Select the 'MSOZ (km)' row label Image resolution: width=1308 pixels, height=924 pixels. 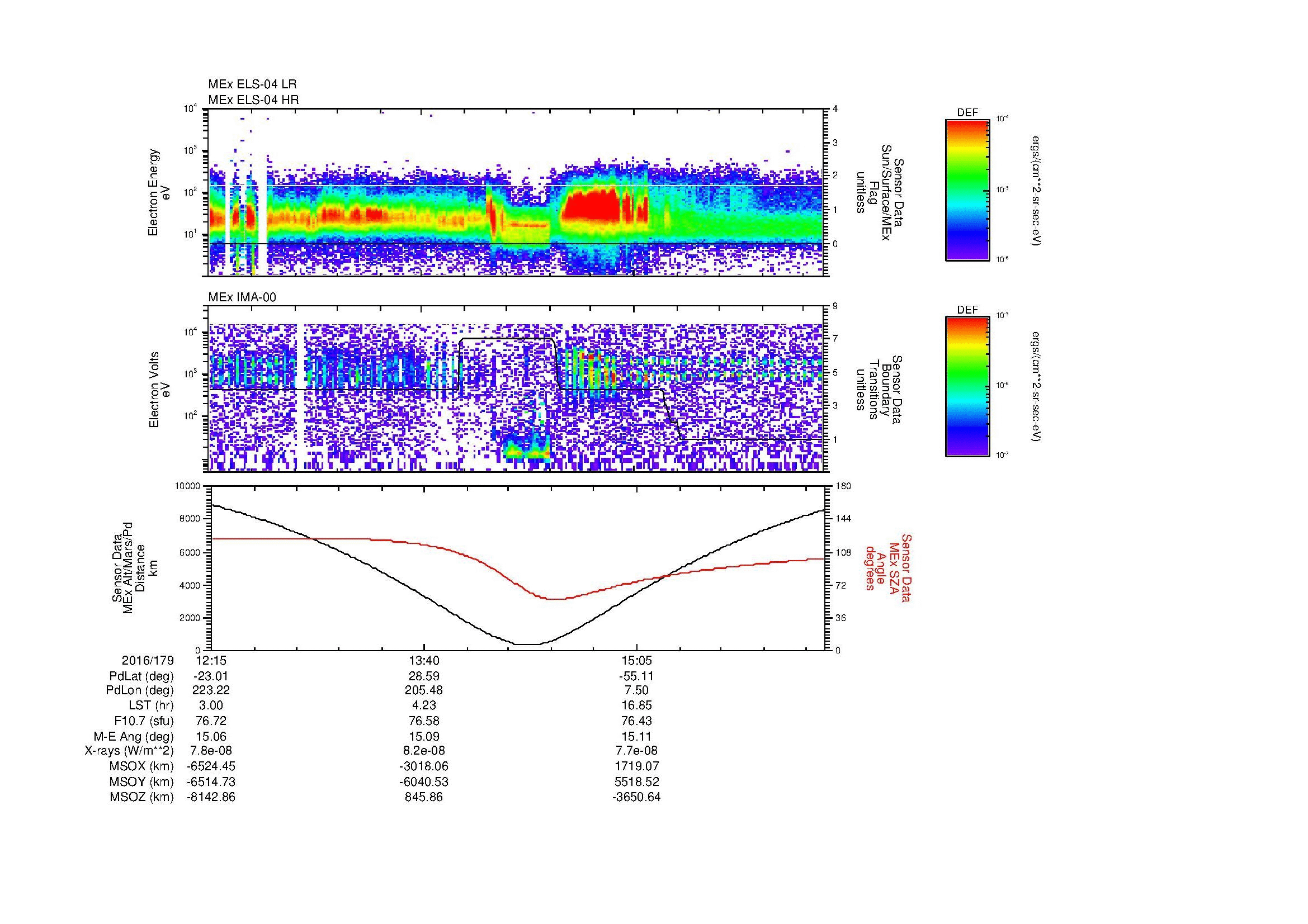point(141,797)
